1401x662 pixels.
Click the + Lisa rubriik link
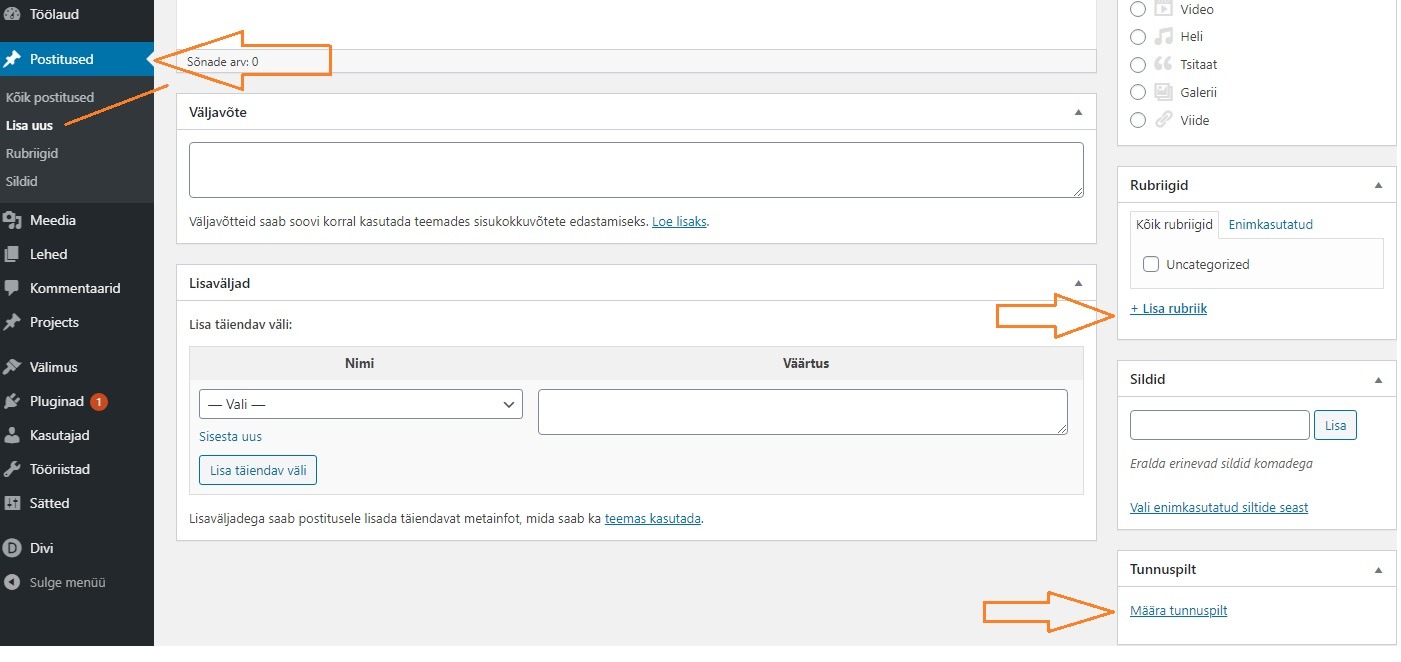1168,308
